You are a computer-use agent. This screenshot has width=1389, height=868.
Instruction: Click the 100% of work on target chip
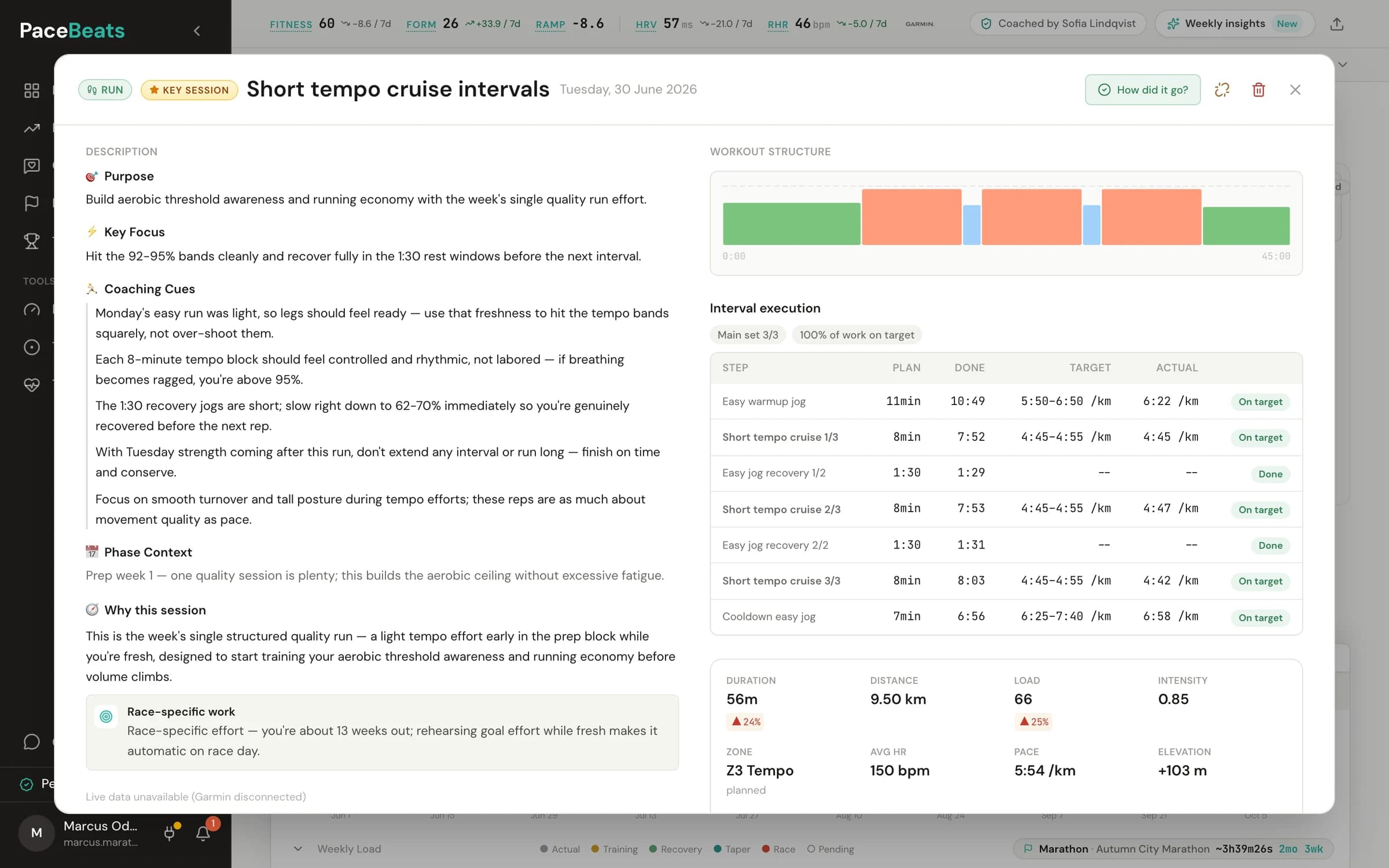click(857, 335)
